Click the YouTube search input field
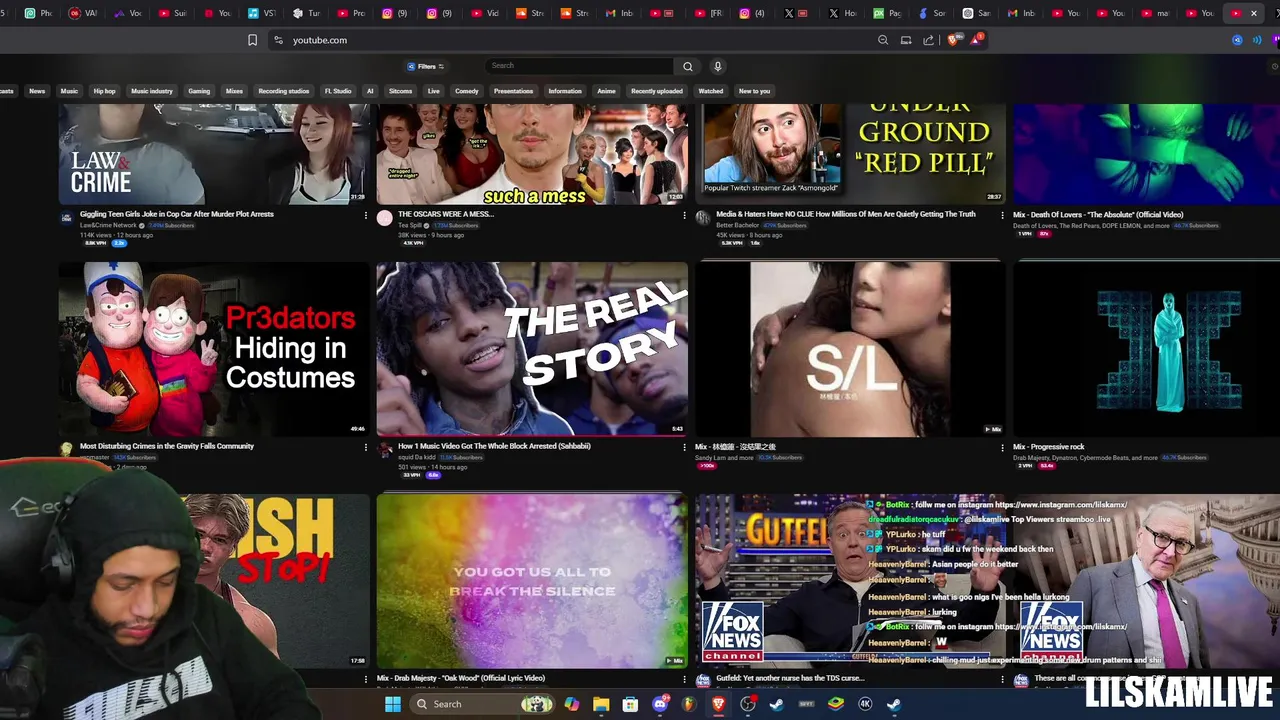This screenshot has height=720, width=1280. click(x=578, y=66)
